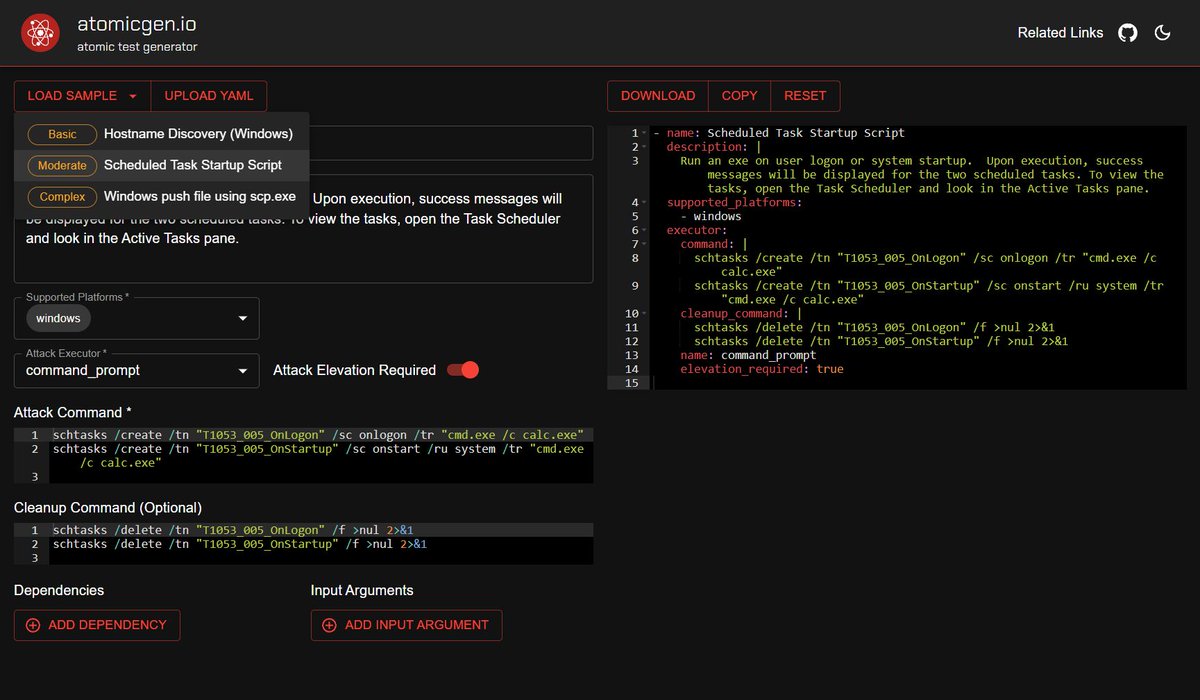The image size is (1200, 700).
Task: Download the generated YAML
Action: (658, 96)
